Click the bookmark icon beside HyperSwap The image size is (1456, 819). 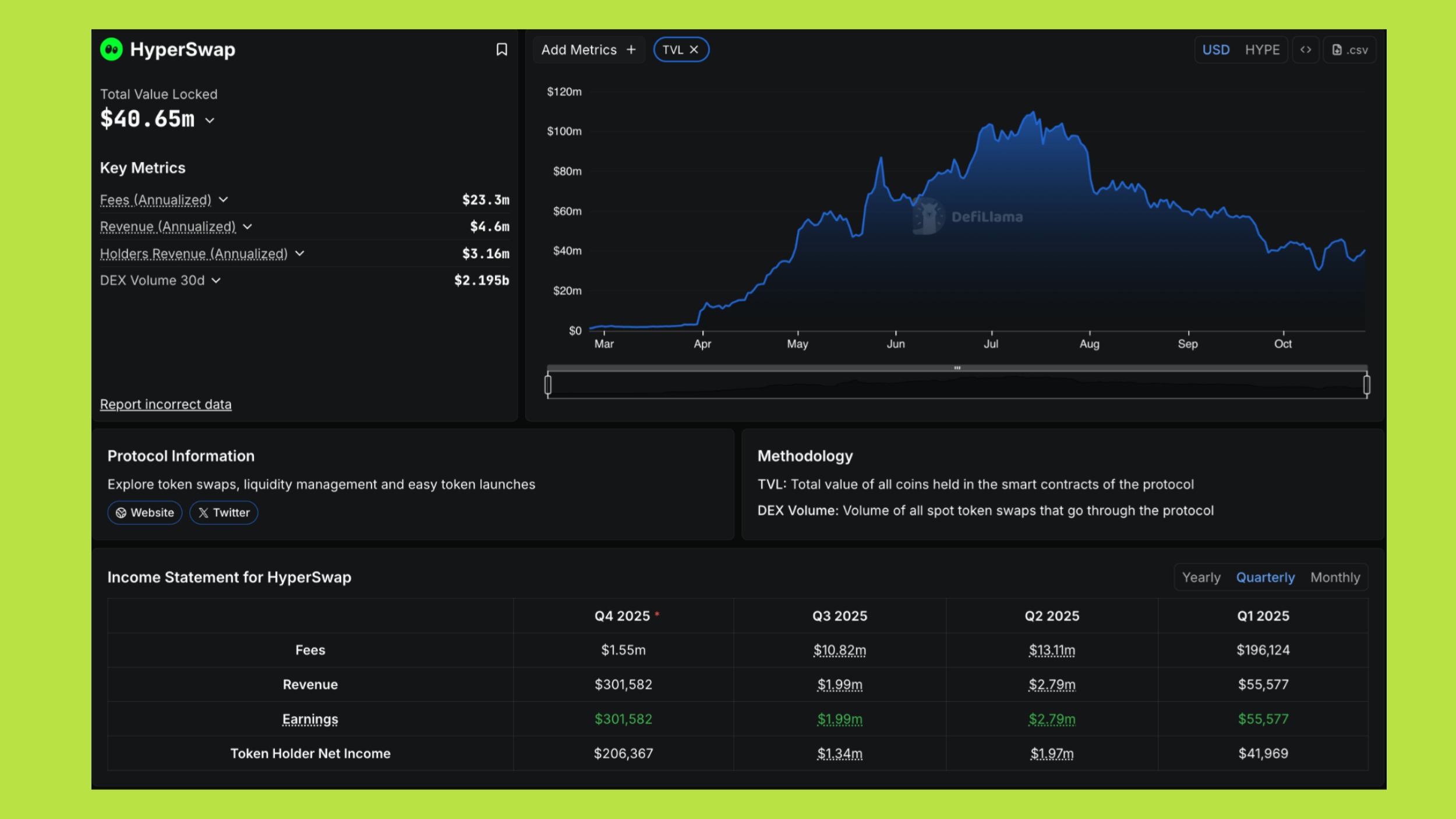click(501, 50)
